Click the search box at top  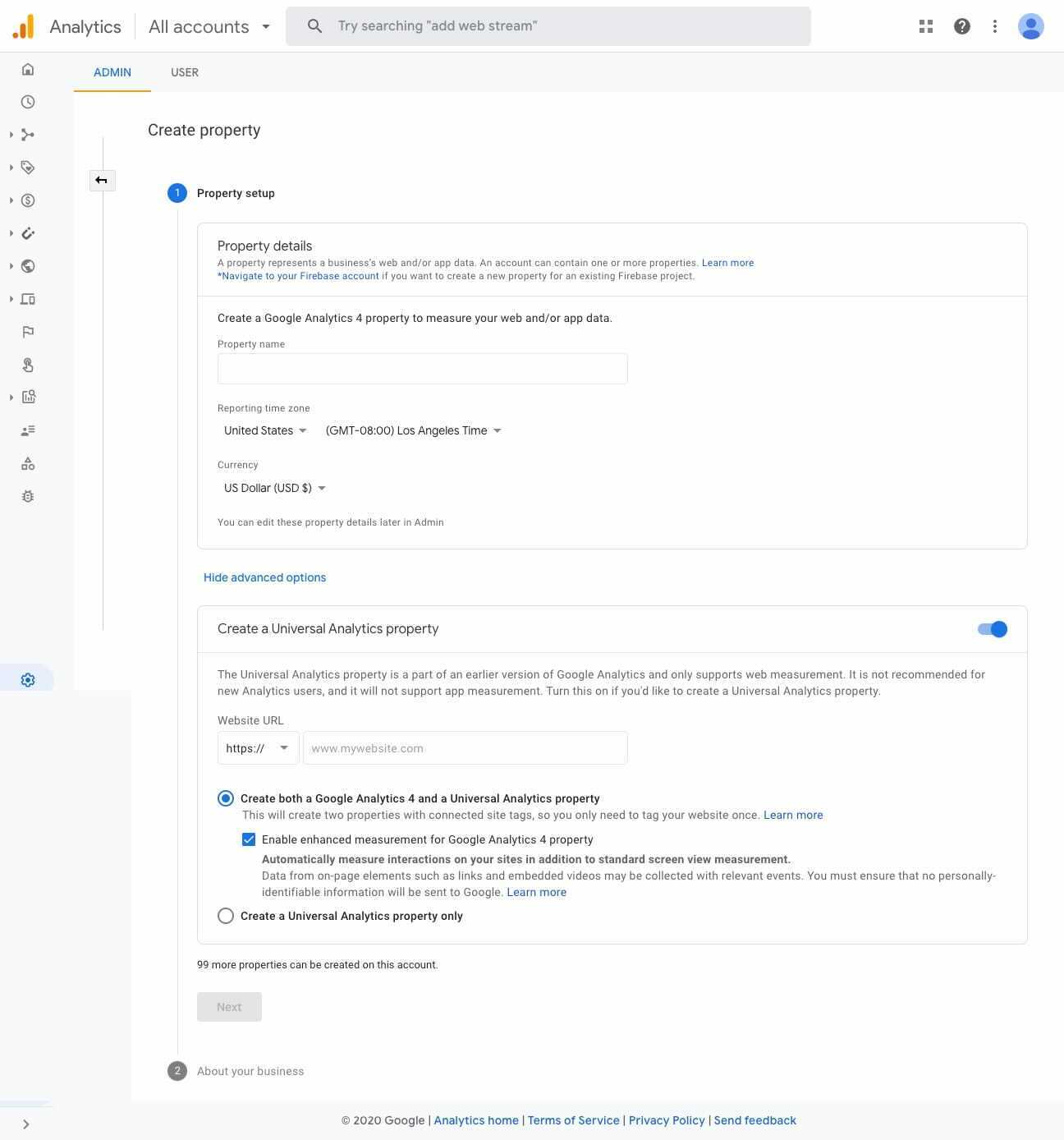(x=548, y=26)
